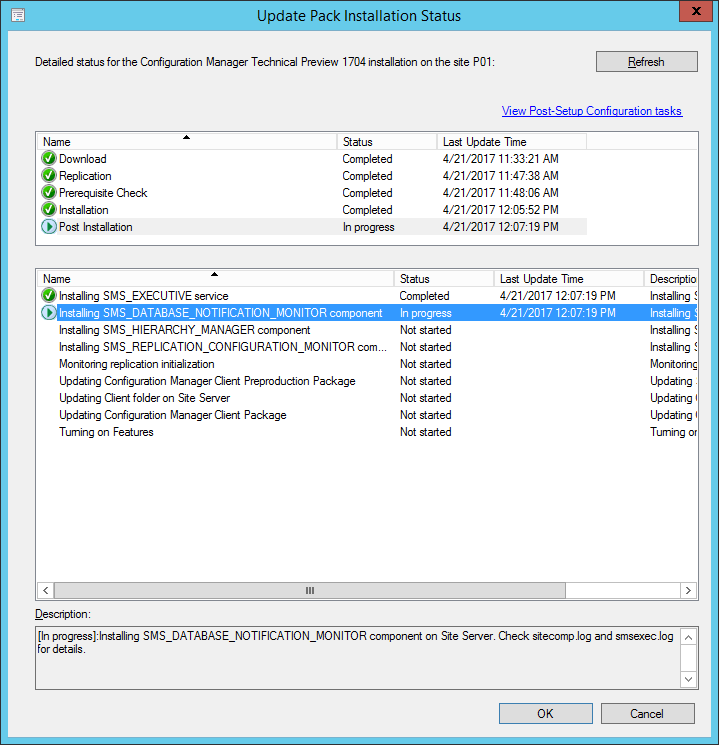This screenshot has width=719, height=745.
Task: Select the Prerequisite Check row
Action: 314,193
